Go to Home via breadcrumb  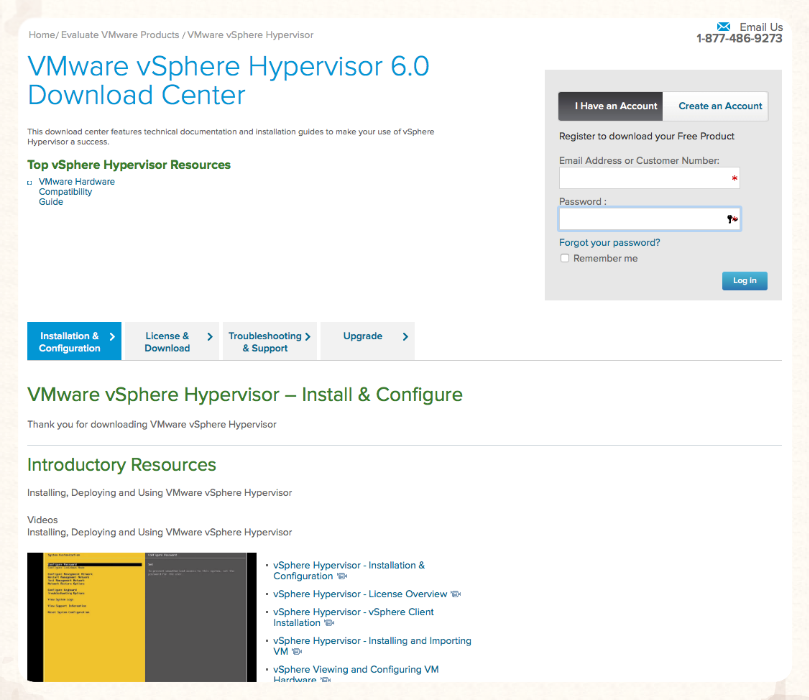41,35
